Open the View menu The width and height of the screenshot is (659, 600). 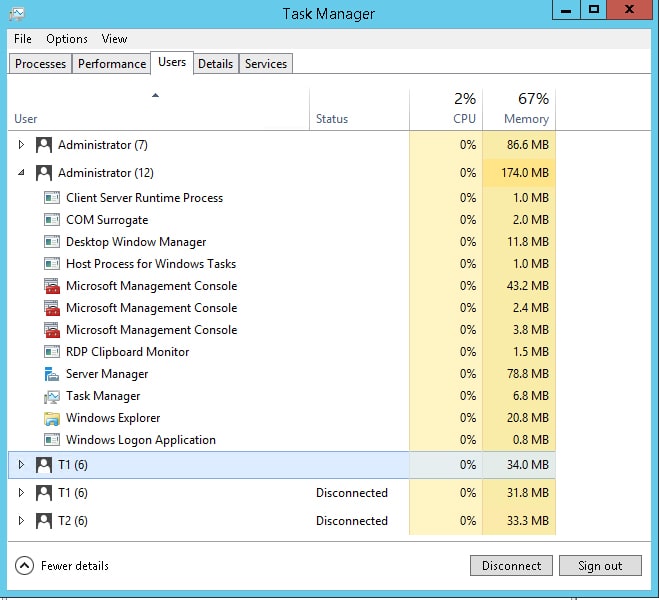114,39
